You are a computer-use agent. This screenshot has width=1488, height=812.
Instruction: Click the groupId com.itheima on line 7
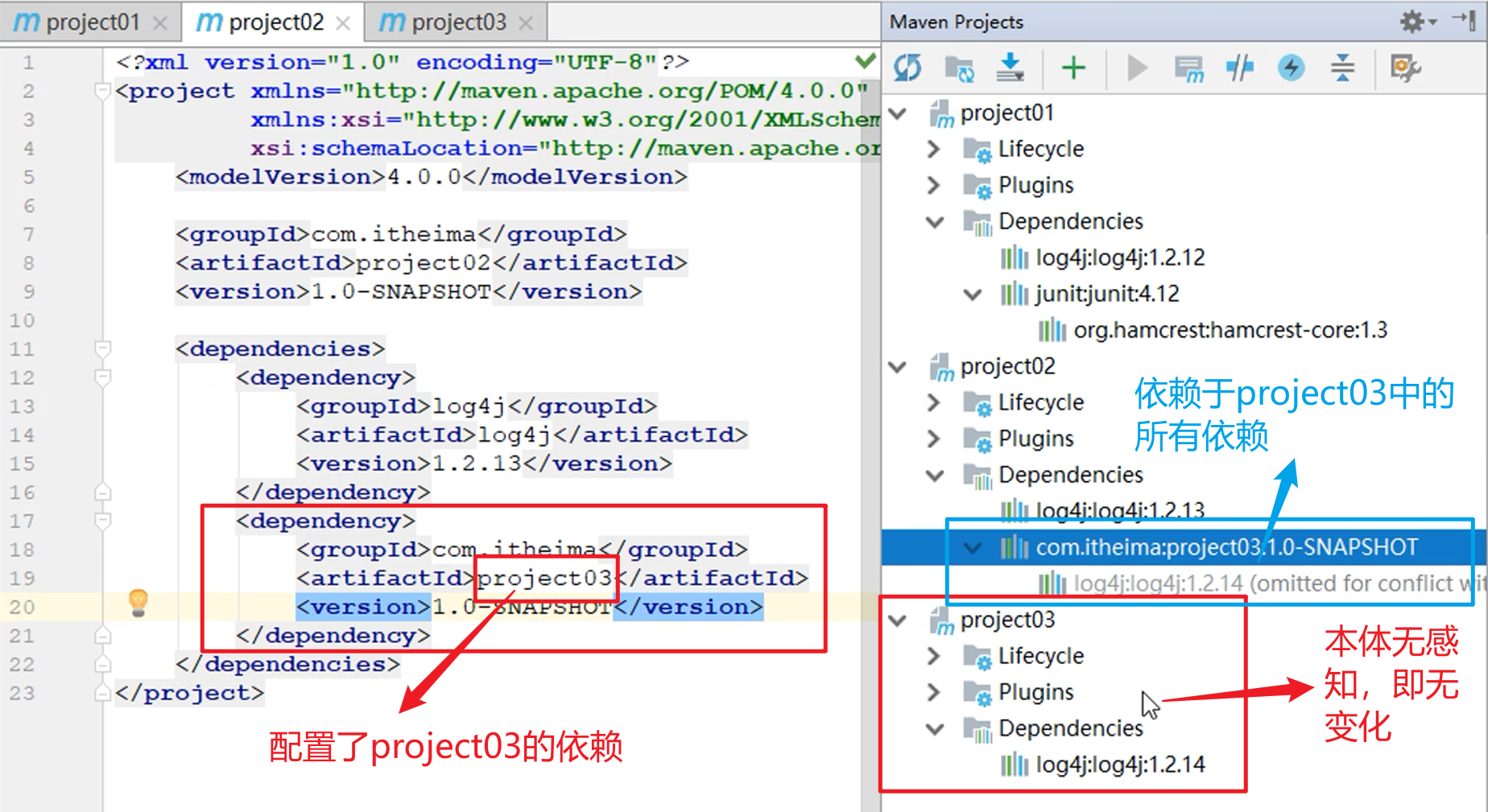(x=394, y=234)
